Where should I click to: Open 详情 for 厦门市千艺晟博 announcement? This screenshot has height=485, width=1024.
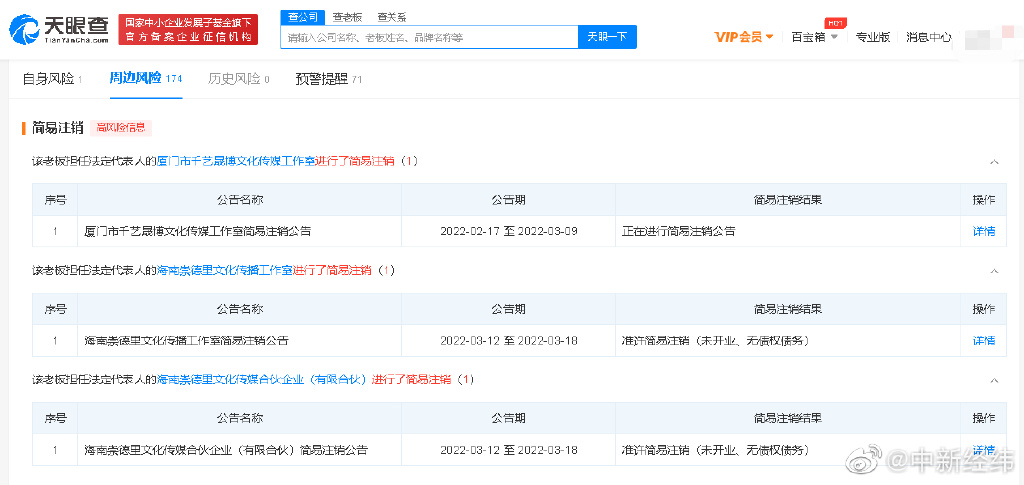coord(983,231)
